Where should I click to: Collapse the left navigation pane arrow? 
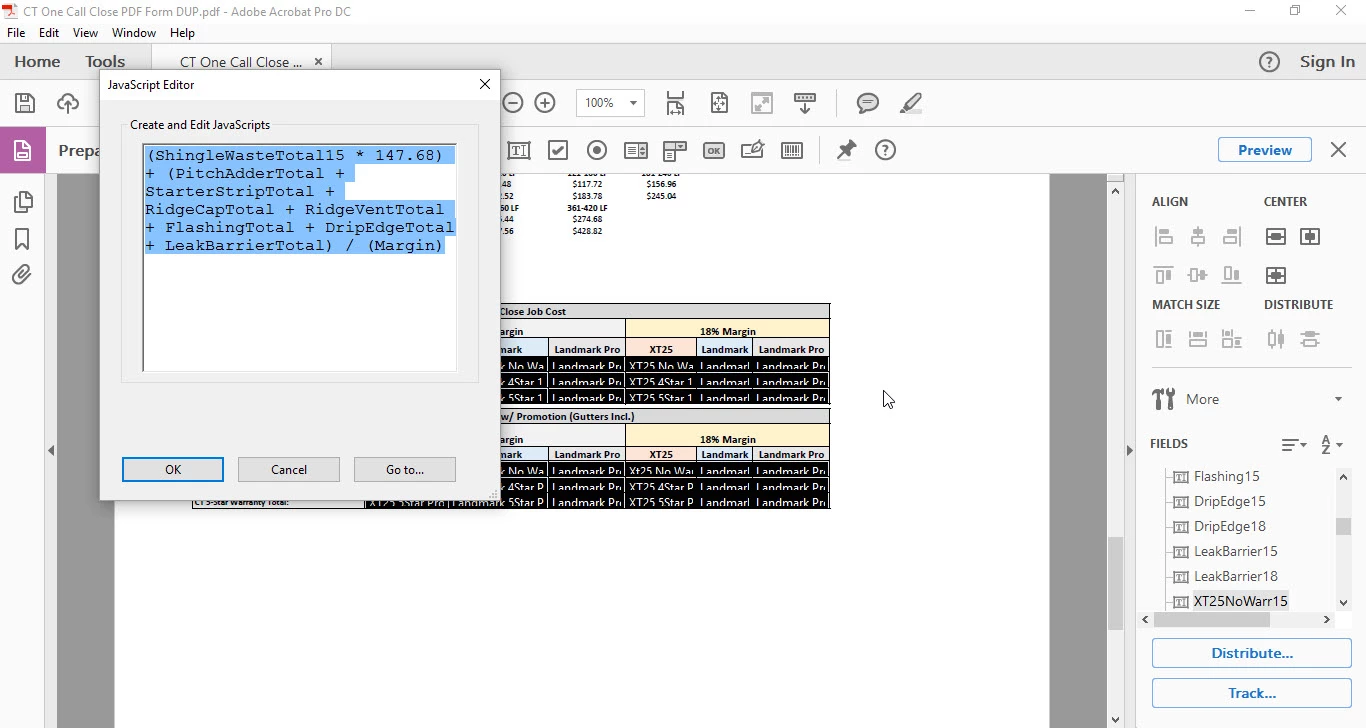pyautogui.click(x=51, y=450)
